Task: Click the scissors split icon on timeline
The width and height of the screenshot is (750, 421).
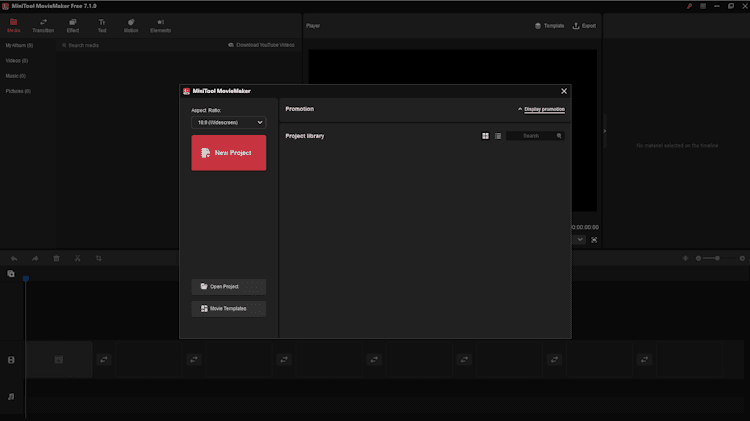Action: pos(77,258)
